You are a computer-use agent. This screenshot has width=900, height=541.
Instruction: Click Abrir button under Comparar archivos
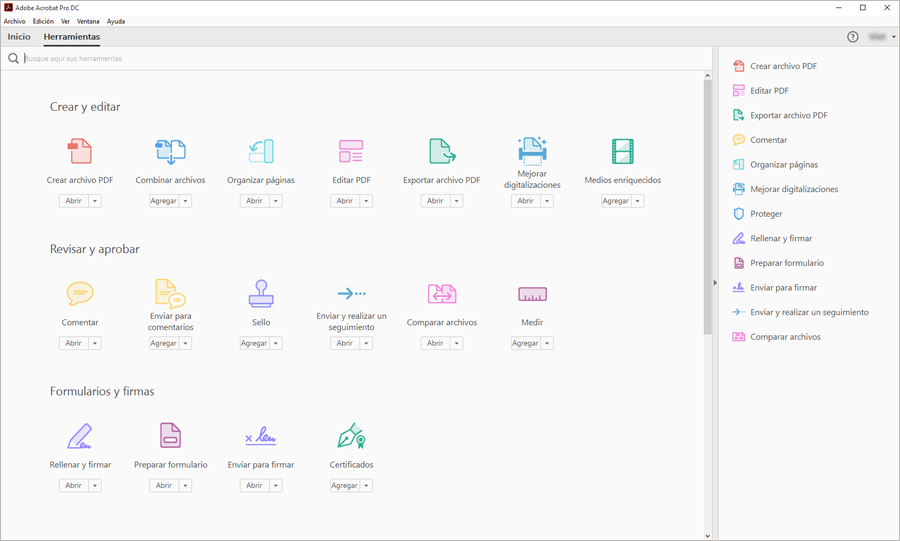[x=435, y=343]
